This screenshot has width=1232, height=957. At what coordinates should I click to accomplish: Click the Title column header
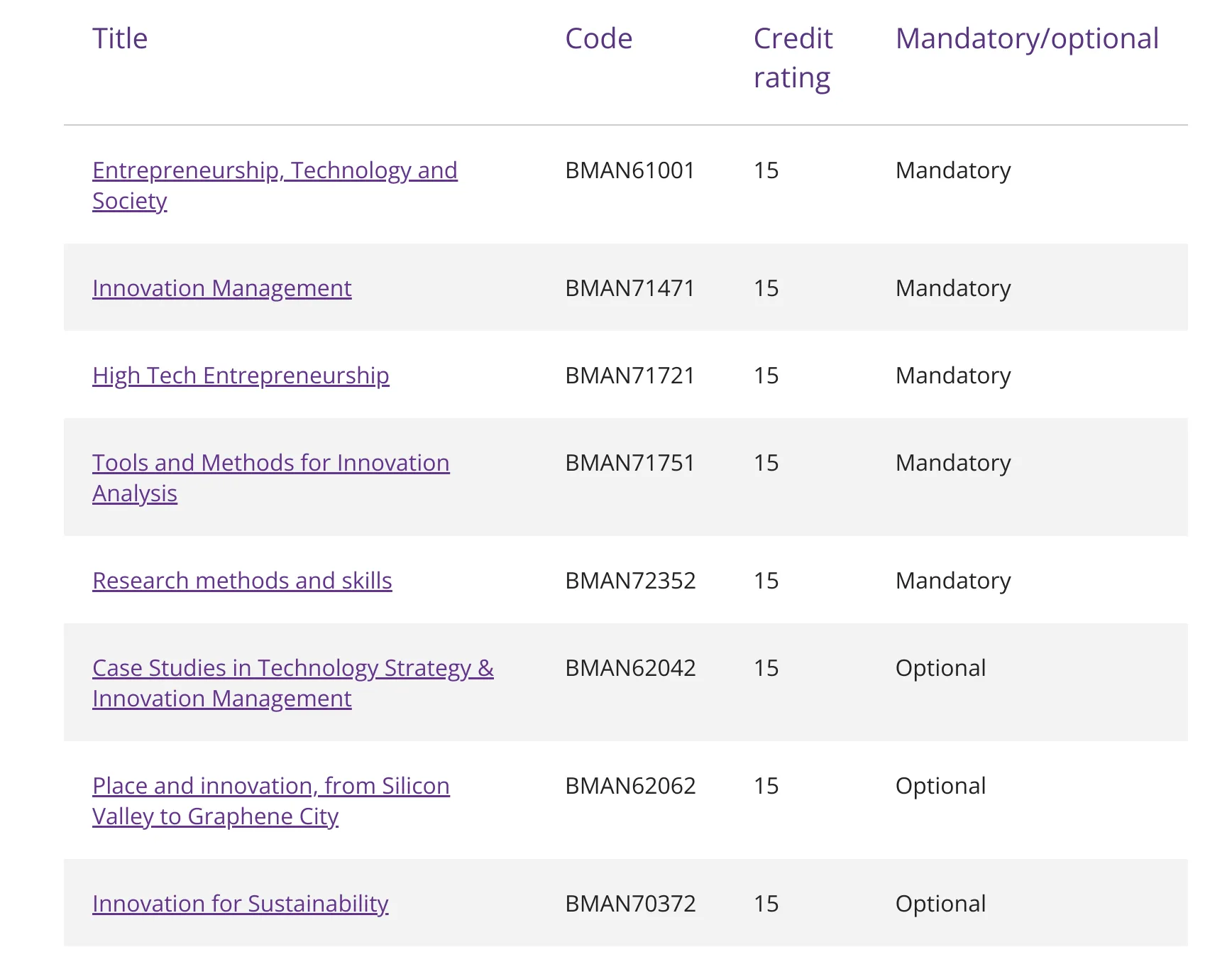(120, 38)
